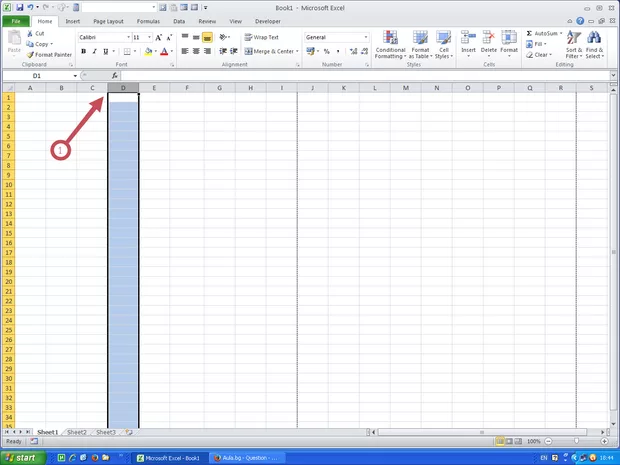Screen dimensions: 620x465
Task: Open the Orientation text rotation icon
Action: click(224, 37)
